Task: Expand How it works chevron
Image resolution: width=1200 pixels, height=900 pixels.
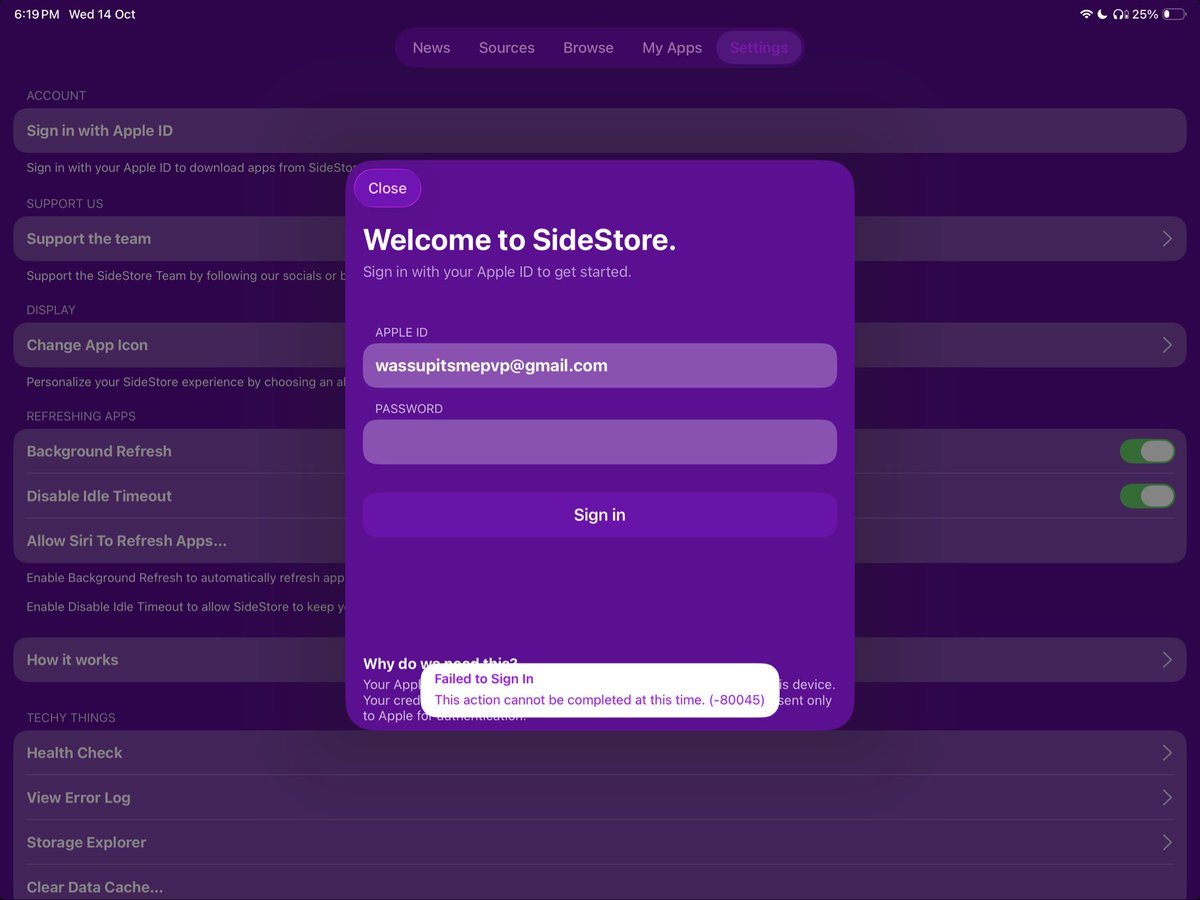Action: click(x=1167, y=660)
